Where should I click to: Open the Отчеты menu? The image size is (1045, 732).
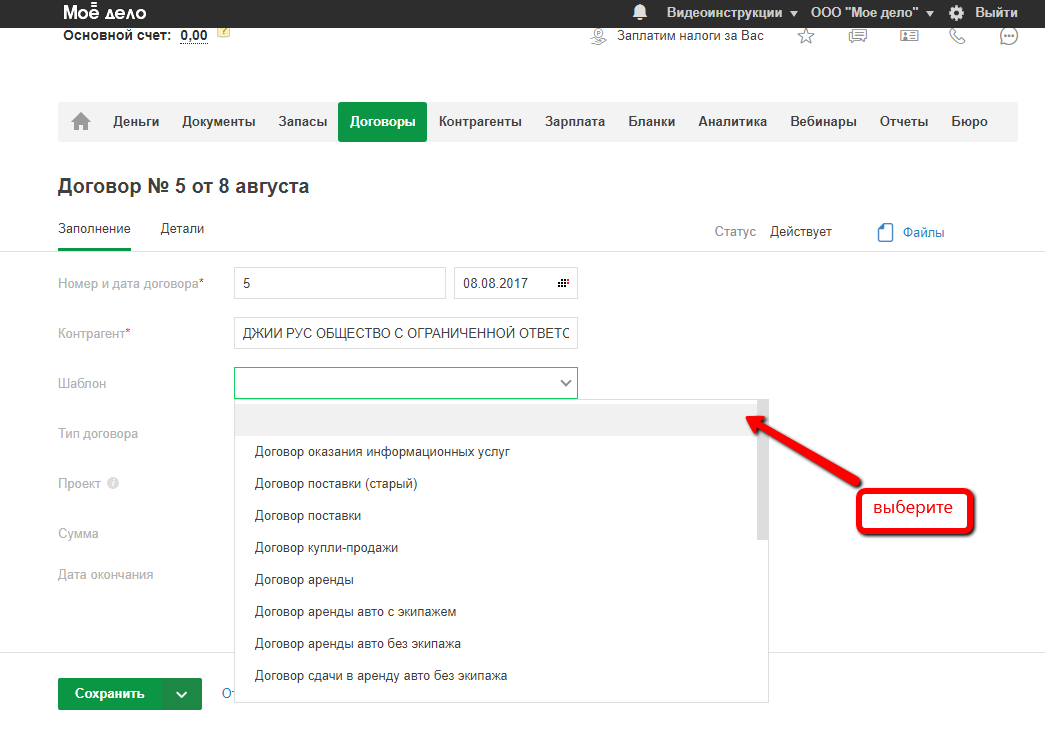pos(904,121)
